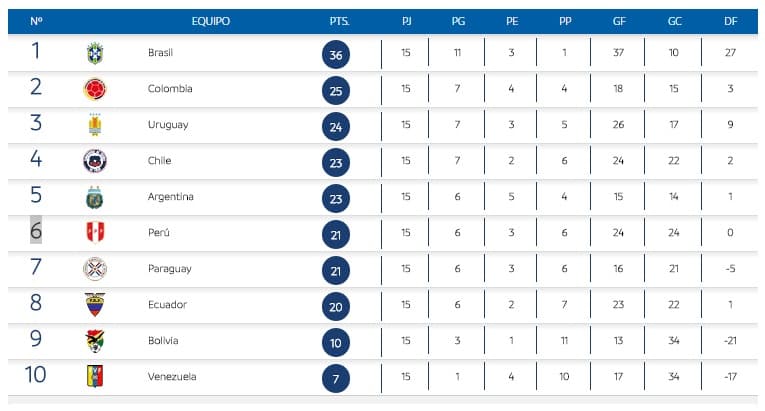Select the Colombia team name
Screen dimensions: 765x411
[170, 89]
